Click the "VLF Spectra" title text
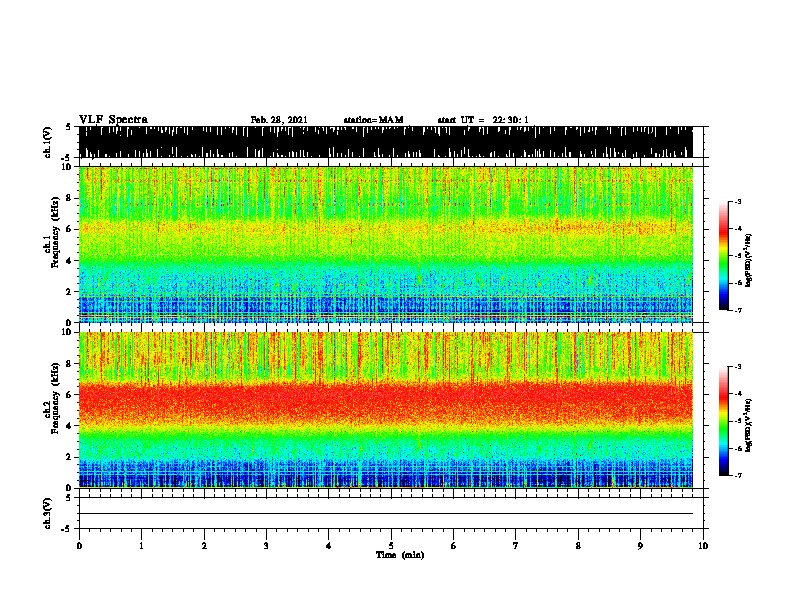The height and width of the screenshot is (612, 792). [x=113, y=120]
